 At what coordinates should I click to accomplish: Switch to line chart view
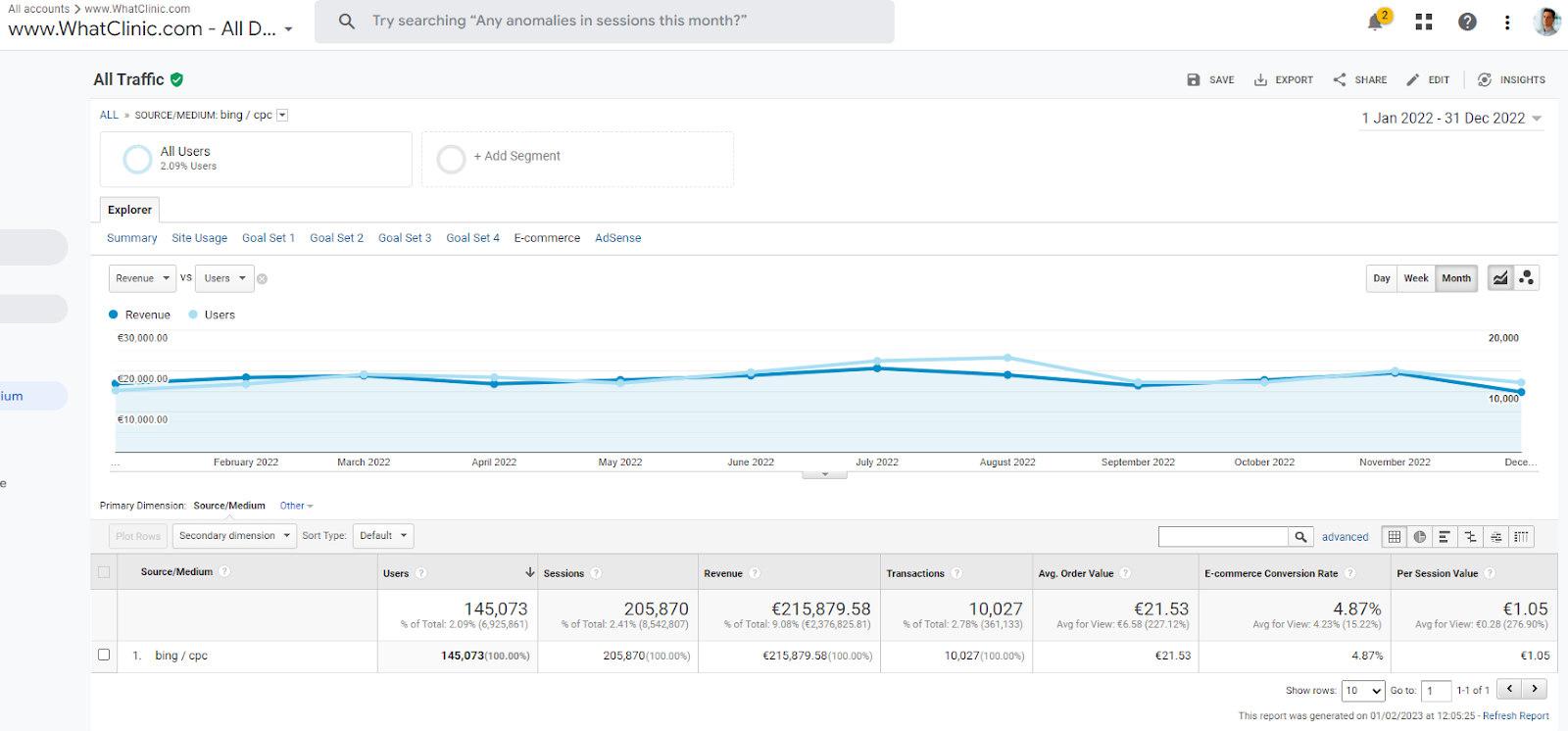(1500, 278)
